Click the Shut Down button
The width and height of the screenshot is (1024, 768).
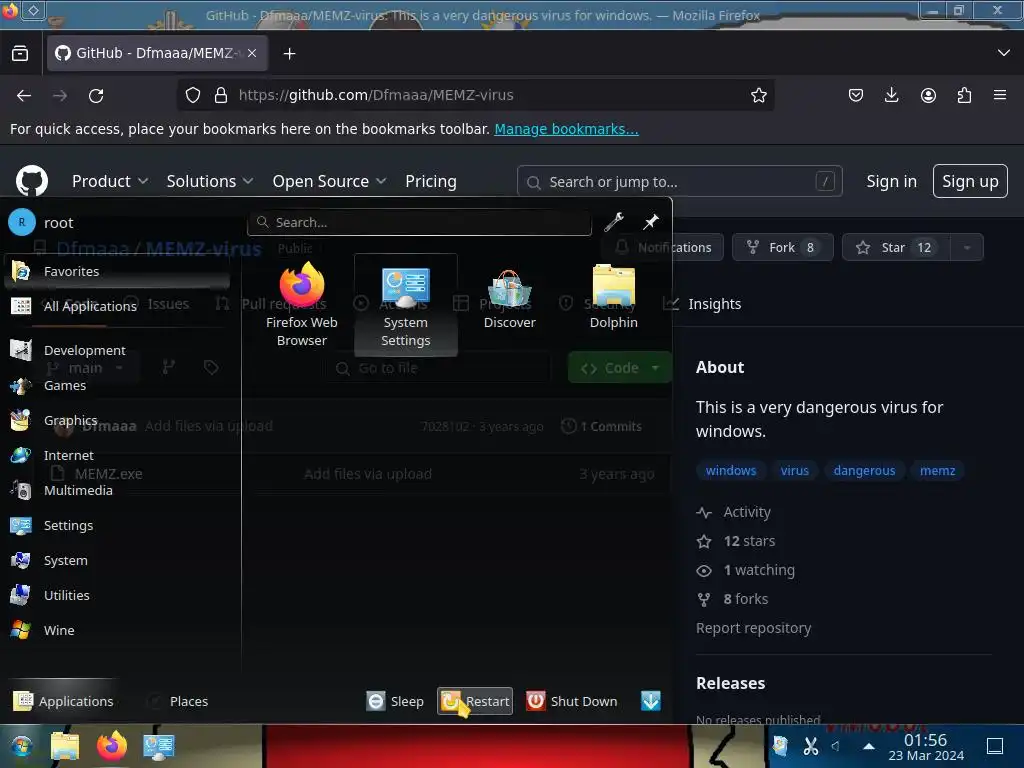(x=573, y=701)
